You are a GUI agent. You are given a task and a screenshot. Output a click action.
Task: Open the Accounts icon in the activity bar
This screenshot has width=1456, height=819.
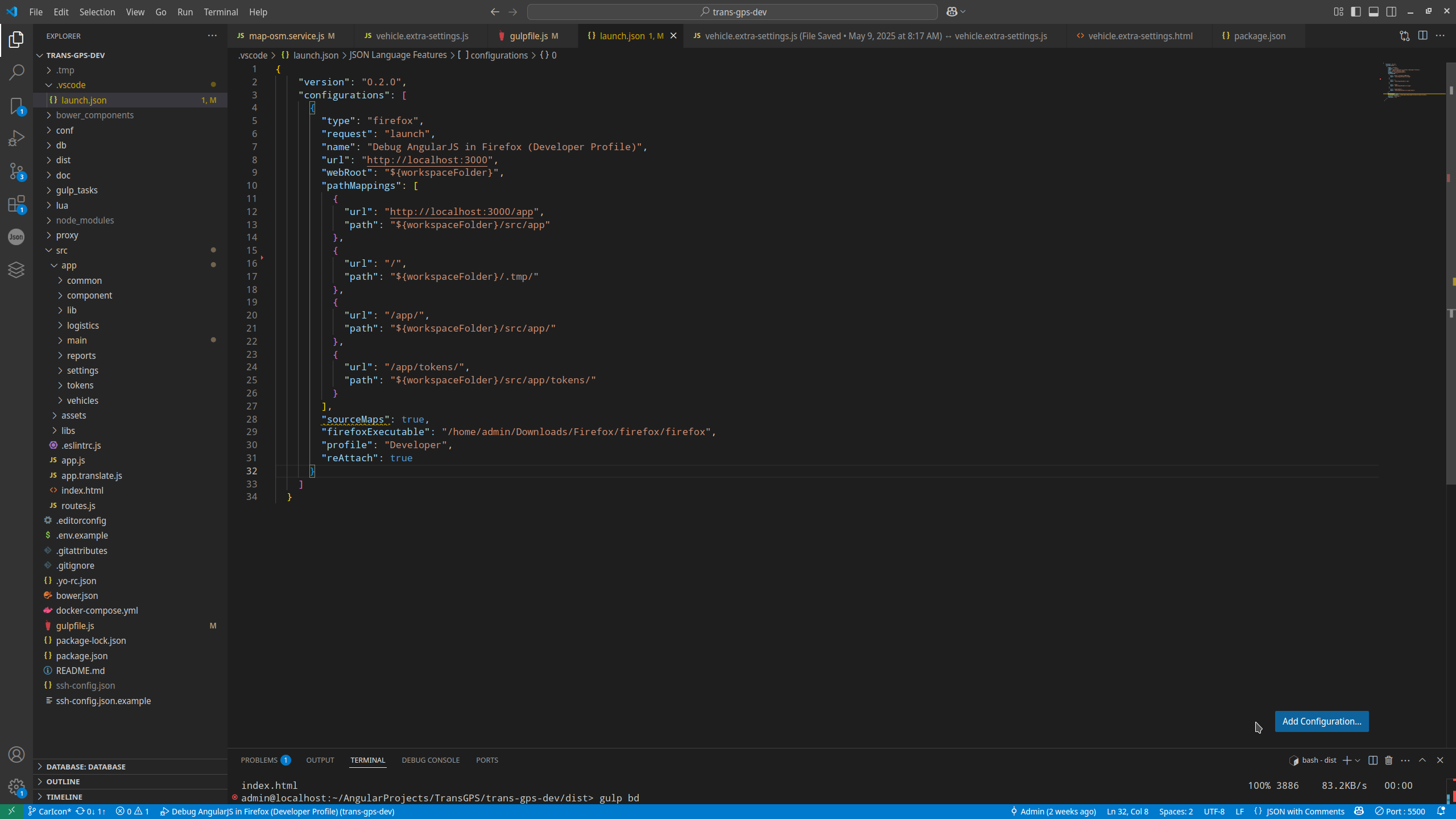(x=16, y=754)
